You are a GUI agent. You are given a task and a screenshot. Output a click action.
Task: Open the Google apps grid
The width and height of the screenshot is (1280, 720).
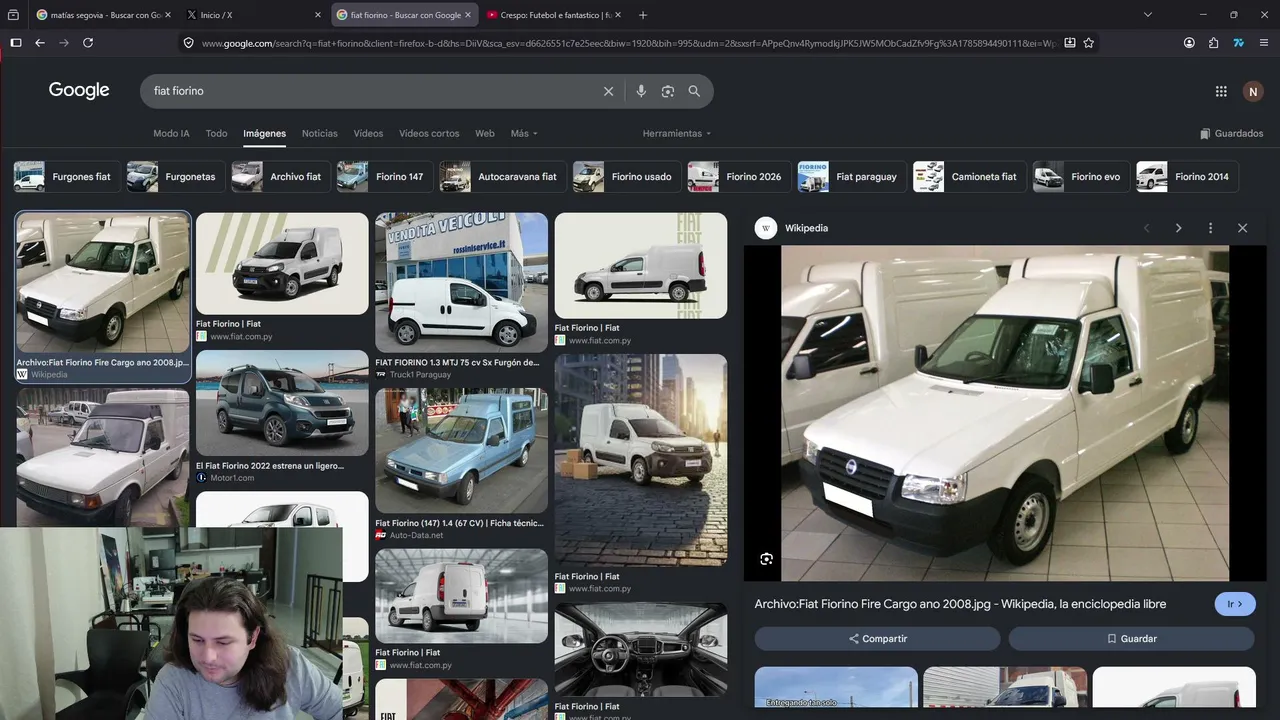click(x=1221, y=91)
